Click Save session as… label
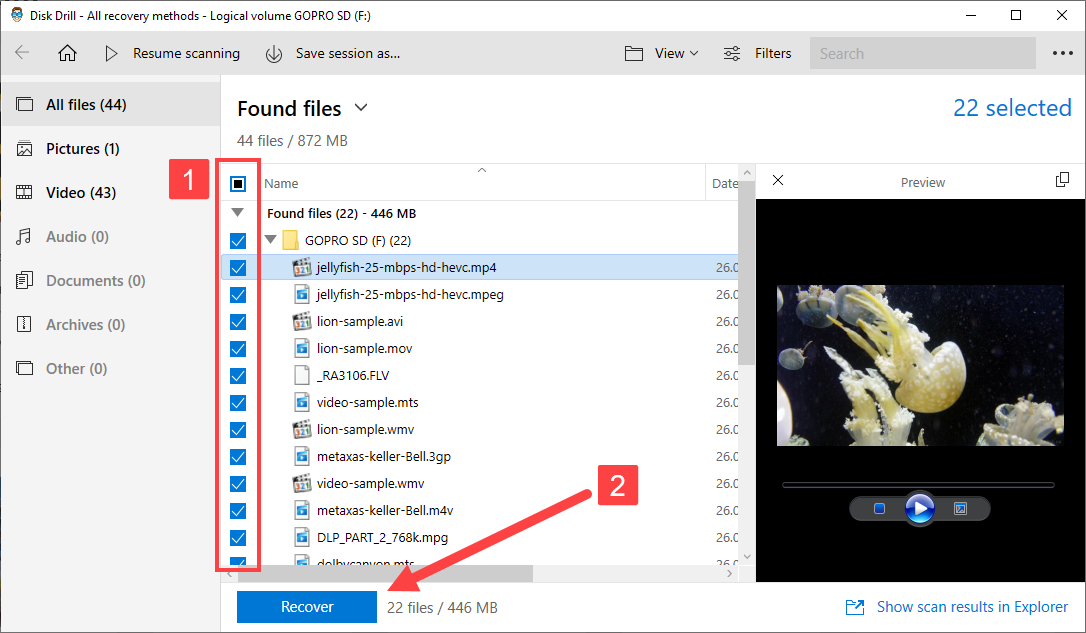Viewport: 1086px width, 633px height. [x=348, y=53]
